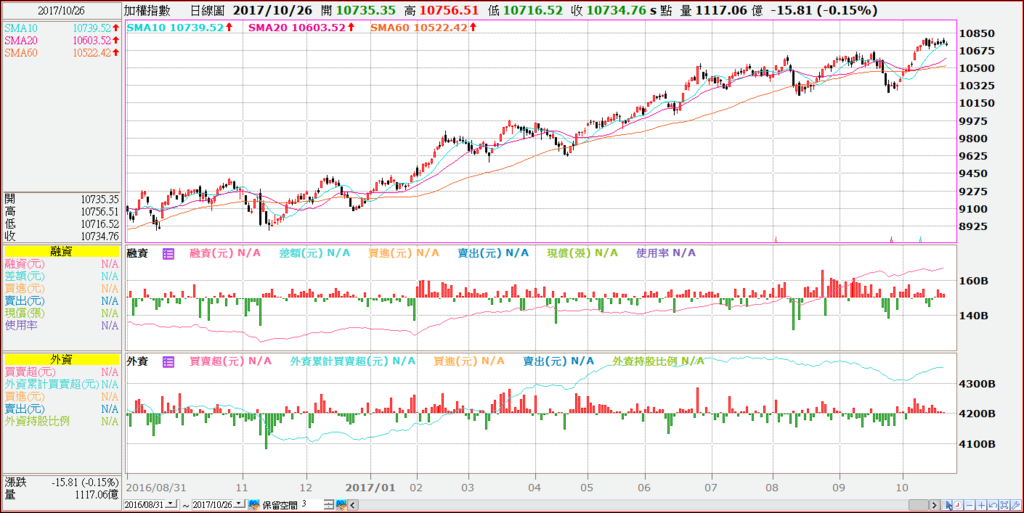Adjust the 保留空間 stepper control

point(329,505)
